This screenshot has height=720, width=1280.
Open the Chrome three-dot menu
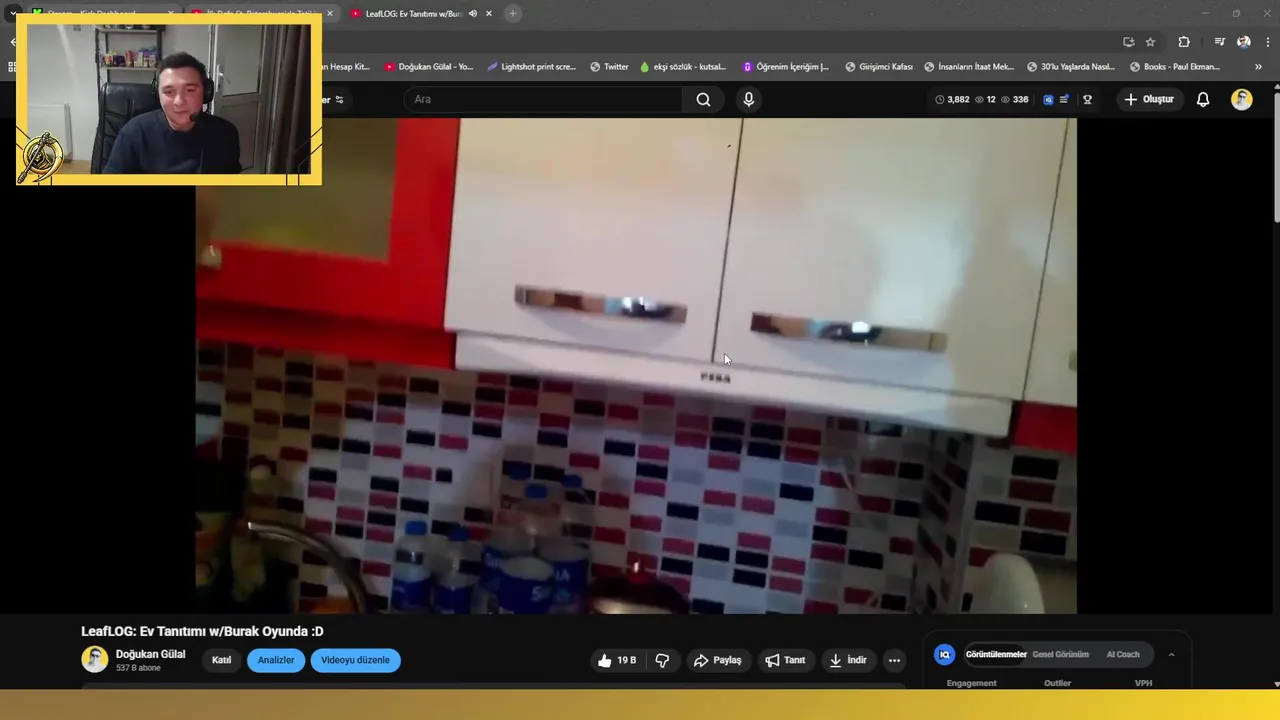(1268, 42)
